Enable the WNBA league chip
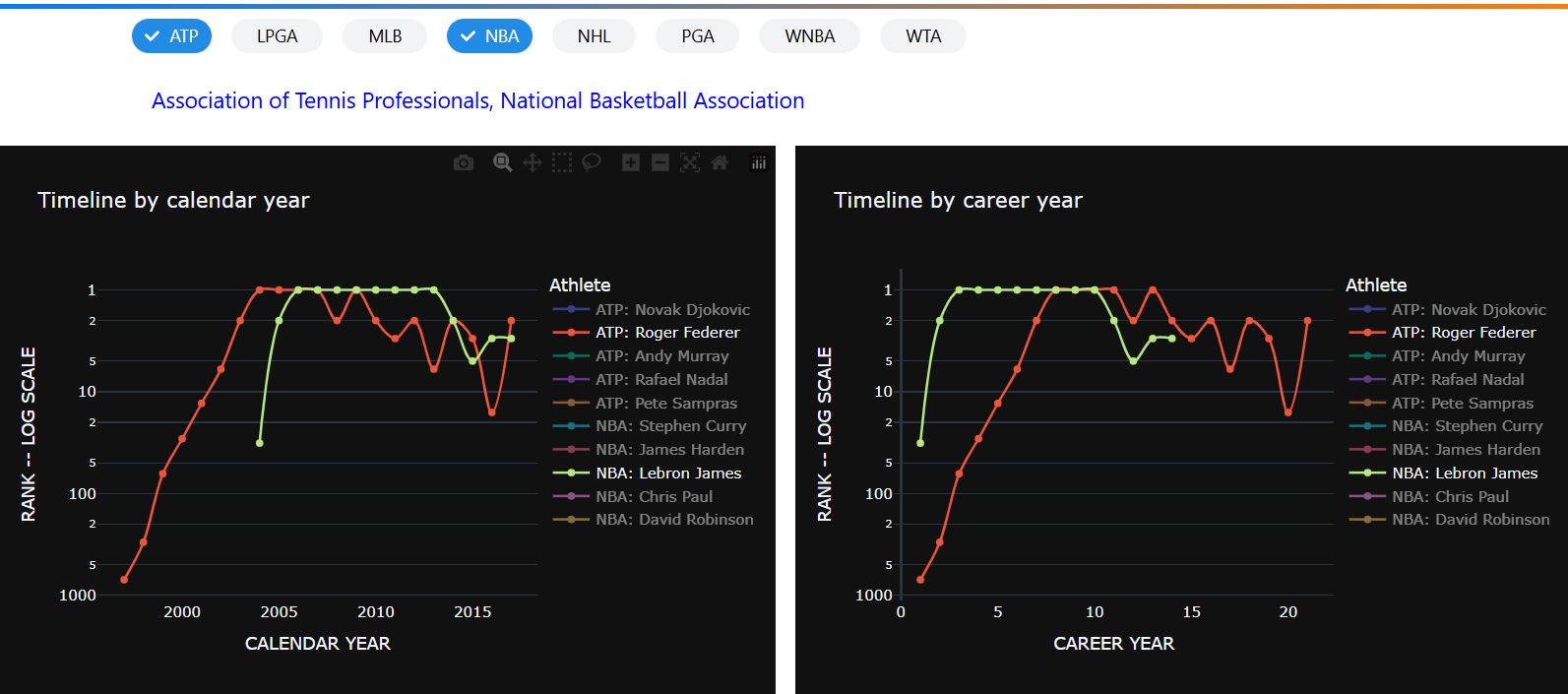 pos(809,36)
